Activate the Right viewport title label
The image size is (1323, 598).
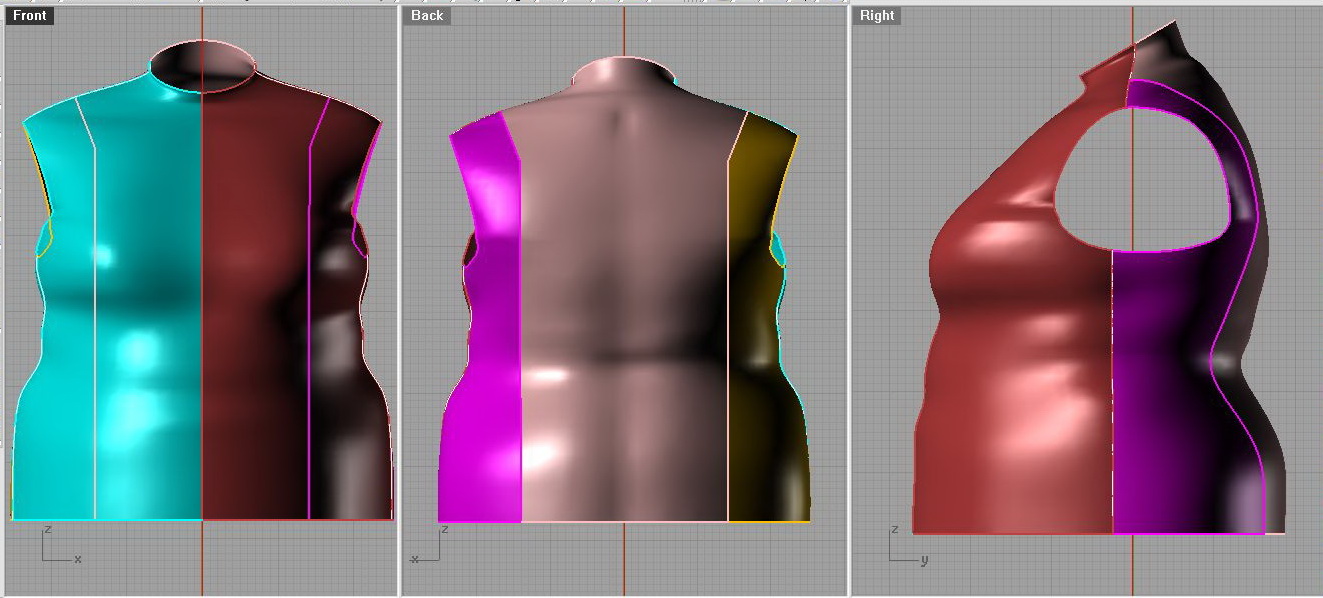877,16
